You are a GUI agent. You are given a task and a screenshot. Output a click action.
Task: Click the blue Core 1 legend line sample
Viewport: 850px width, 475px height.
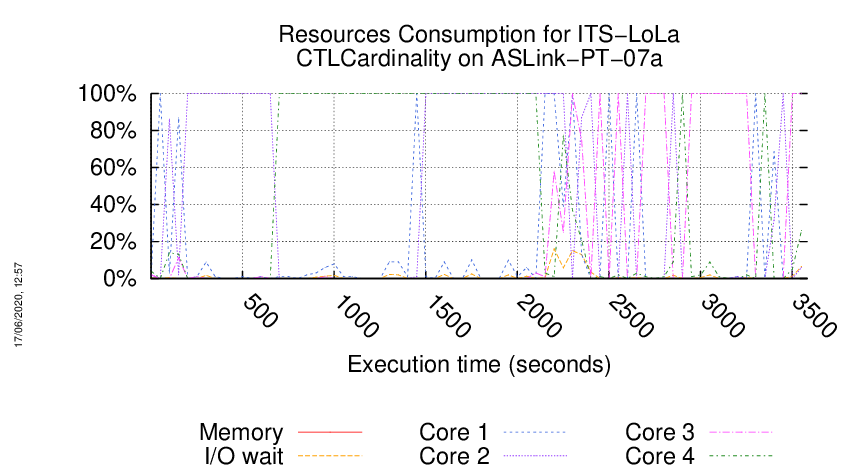click(x=535, y=432)
